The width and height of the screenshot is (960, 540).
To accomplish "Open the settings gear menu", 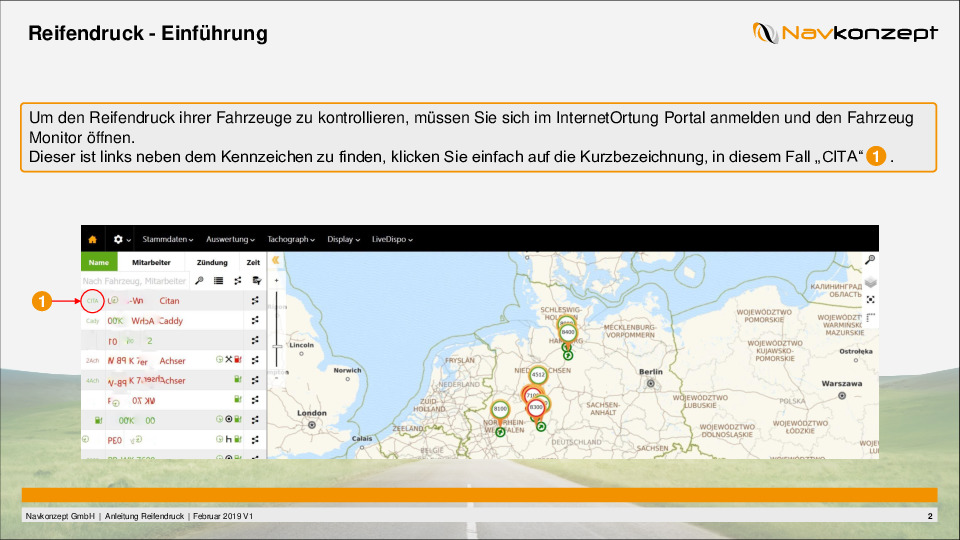I will pos(122,239).
